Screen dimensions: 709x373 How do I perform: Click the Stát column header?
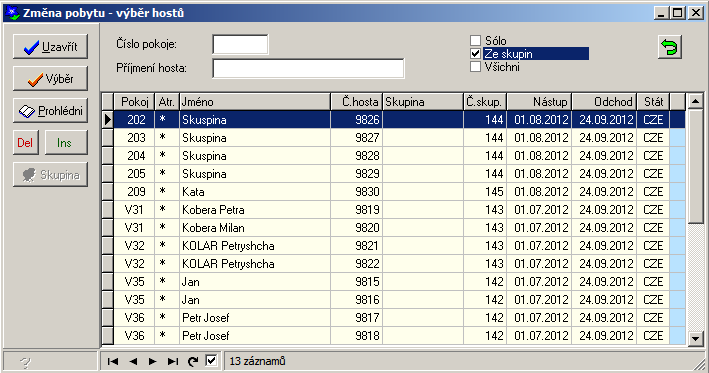(653, 102)
